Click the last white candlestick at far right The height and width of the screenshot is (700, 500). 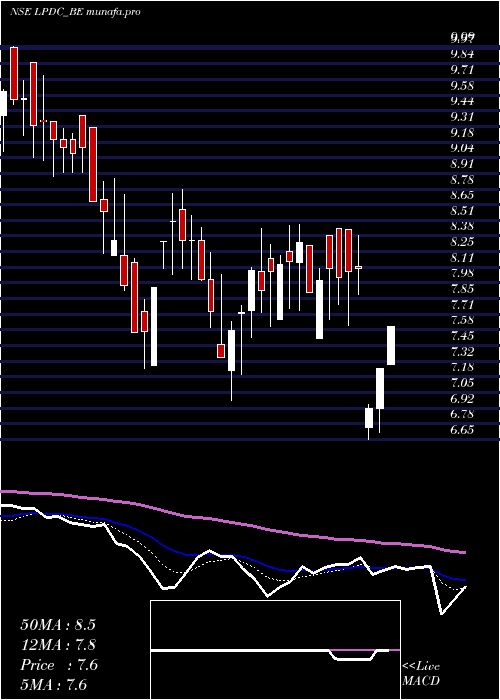tap(391, 346)
